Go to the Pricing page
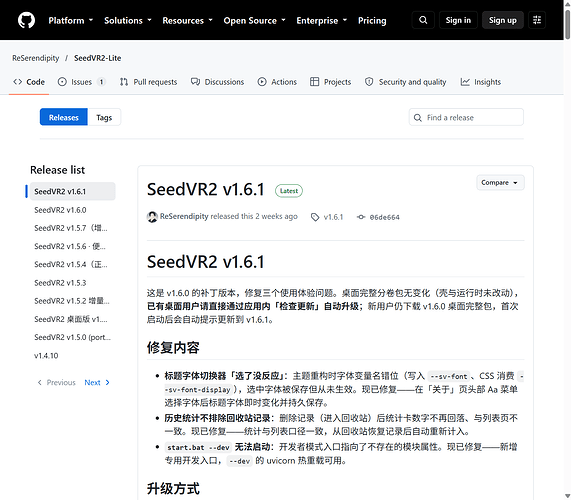Image resolution: width=571 pixels, height=500 pixels. tap(372, 20)
